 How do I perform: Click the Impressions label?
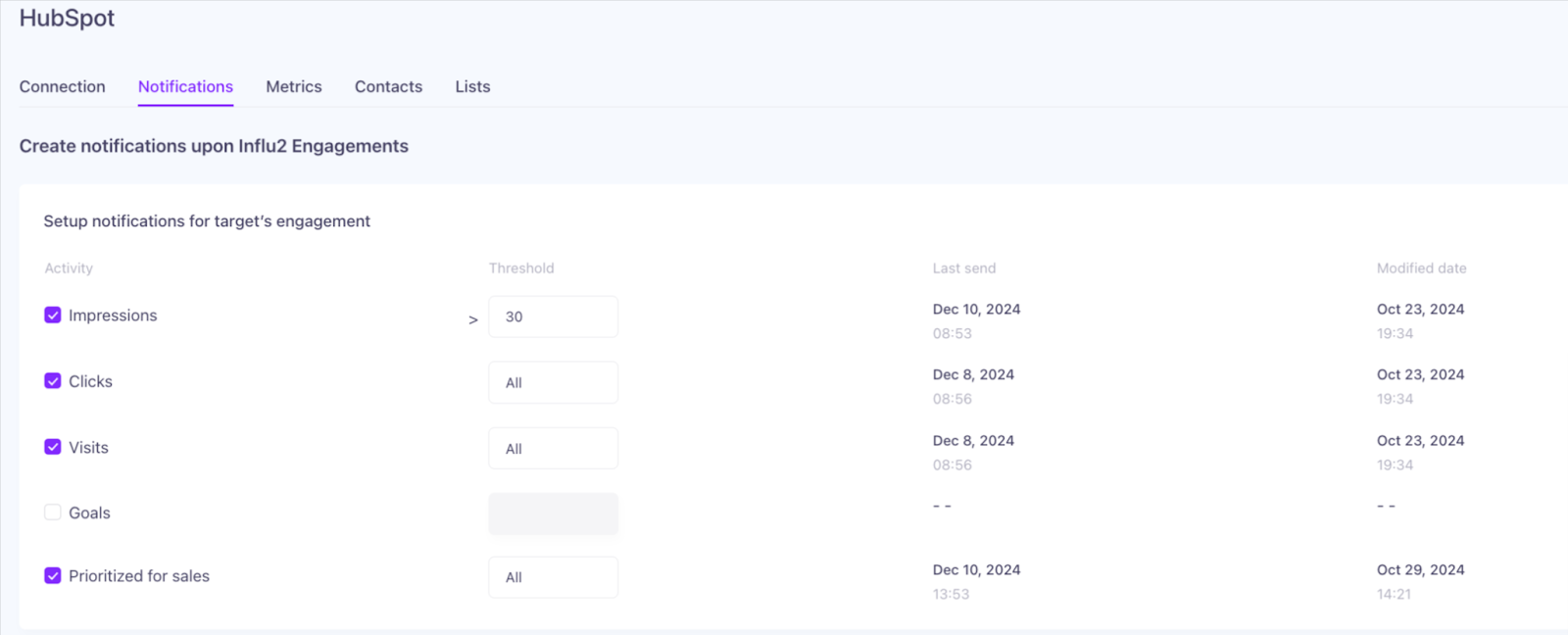point(113,316)
